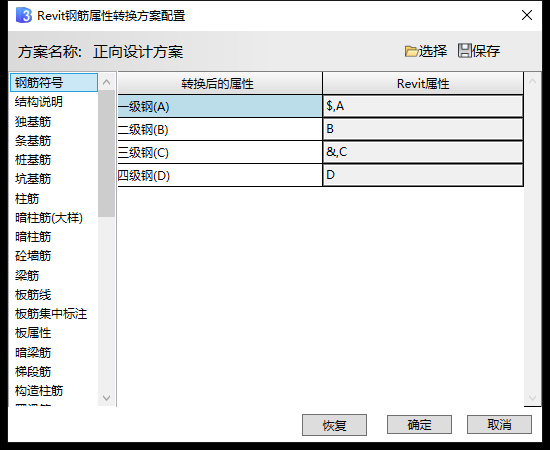Edit the Revit属性 field containing &,C
This screenshot has width=550, height=450.
point(423,152)
